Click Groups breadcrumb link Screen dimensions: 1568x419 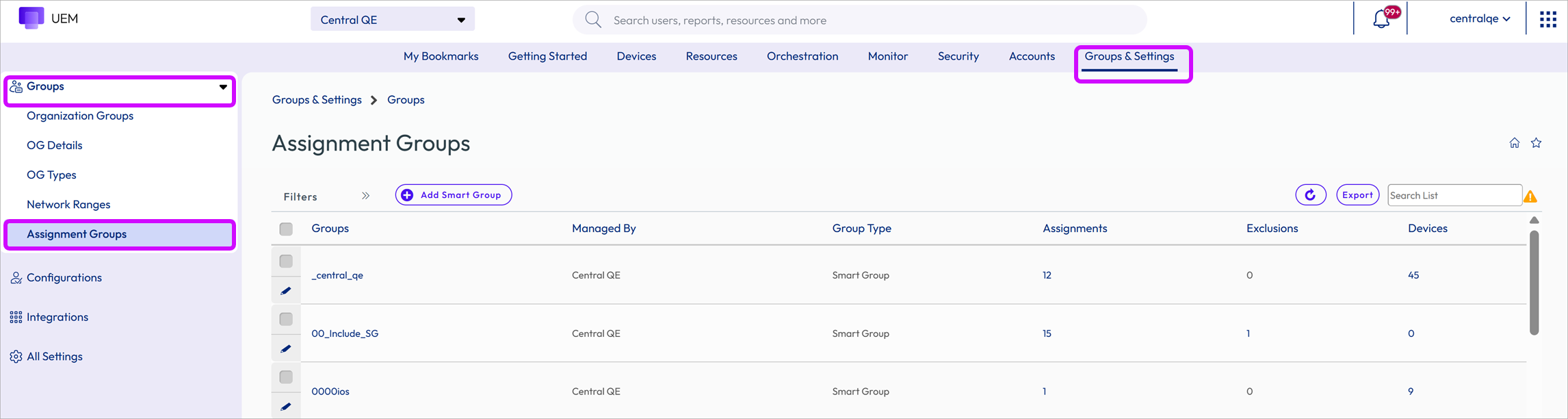(x=406, y=100)
